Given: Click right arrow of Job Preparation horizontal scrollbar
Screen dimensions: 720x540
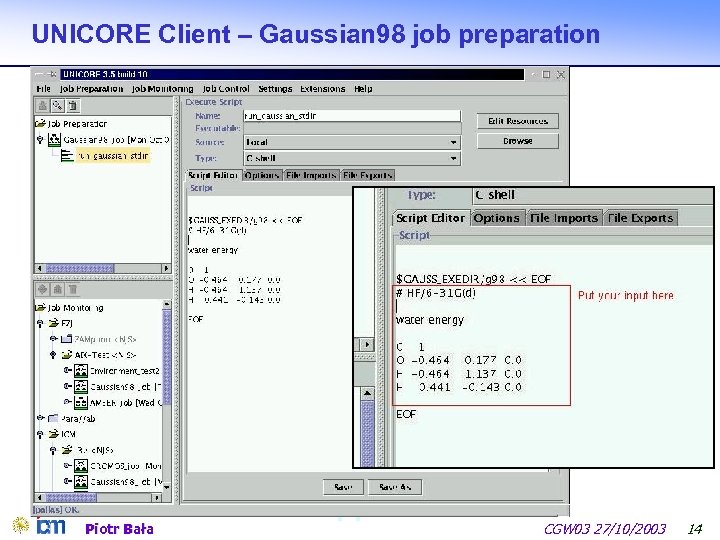Looking at the screenshot, I should (166, 268).
